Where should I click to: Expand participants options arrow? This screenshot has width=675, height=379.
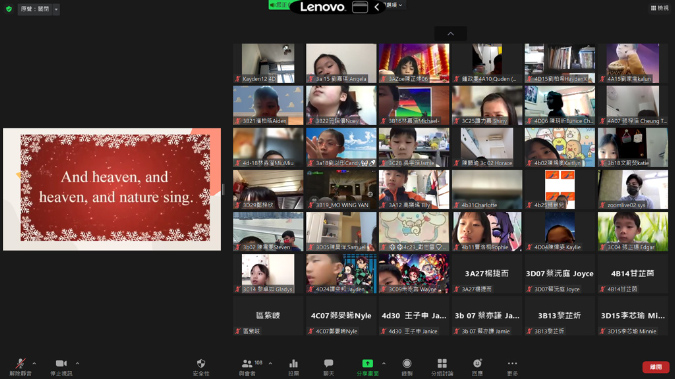pos(270,363)
